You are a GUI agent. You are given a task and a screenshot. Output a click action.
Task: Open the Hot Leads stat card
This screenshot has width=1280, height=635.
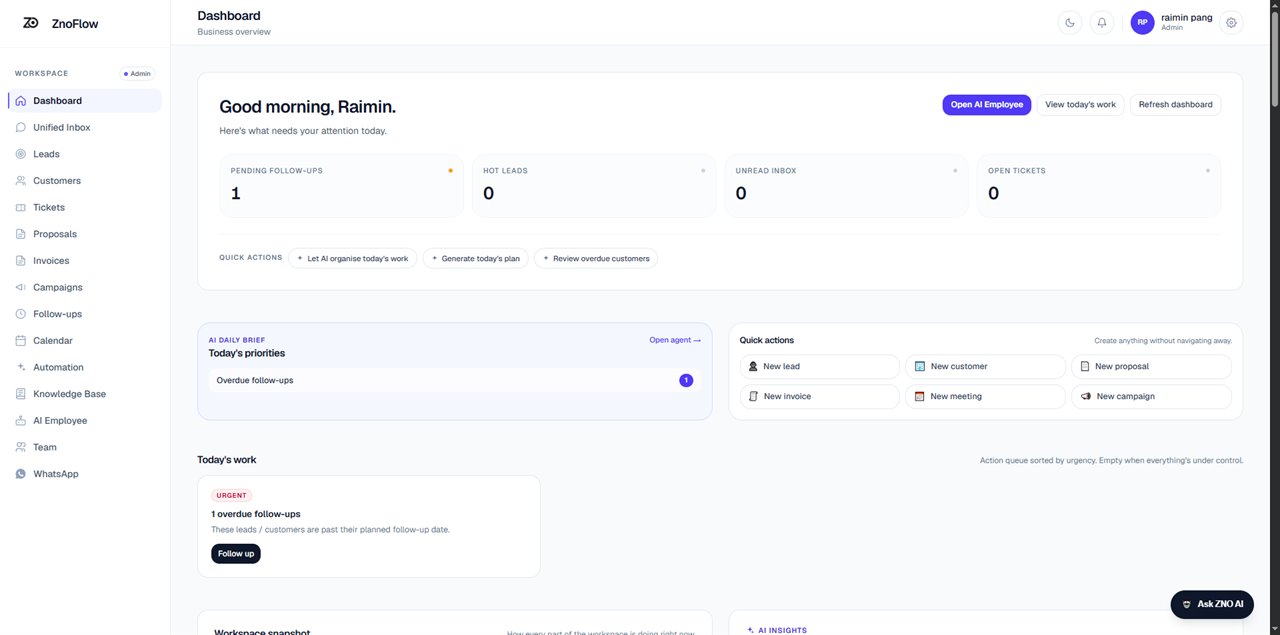(594, 185)
